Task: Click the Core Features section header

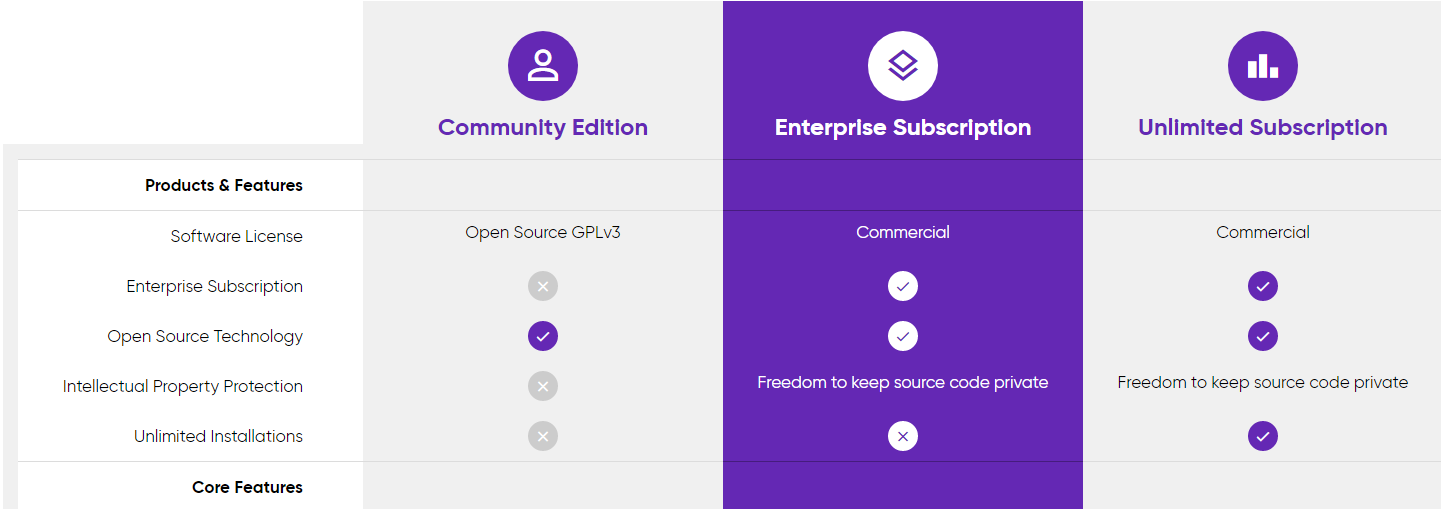Action: (x=247, y=487)
